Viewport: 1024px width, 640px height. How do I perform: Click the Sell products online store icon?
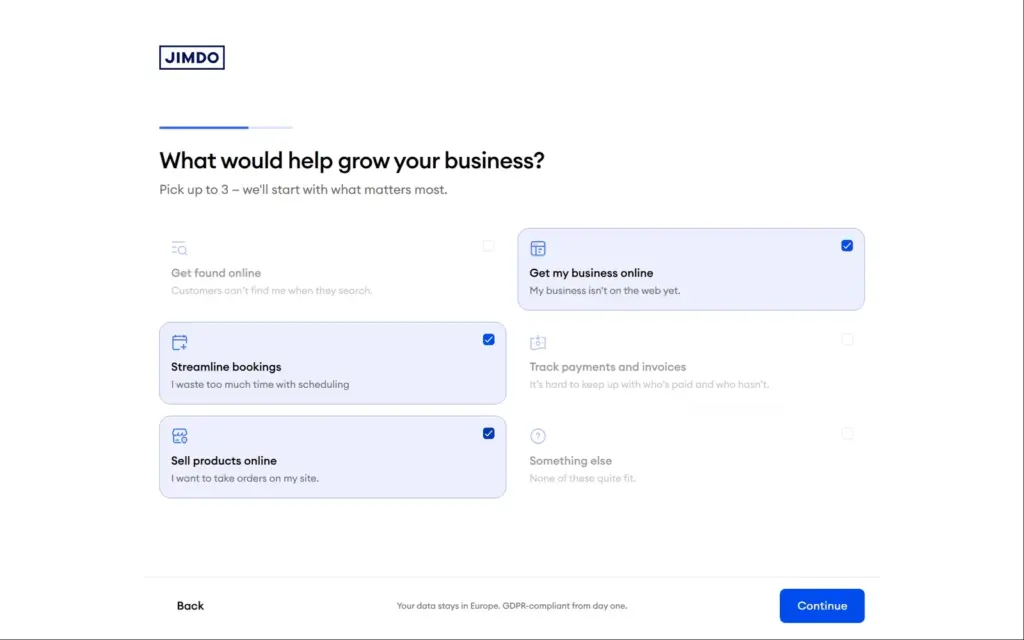point(180,436)
